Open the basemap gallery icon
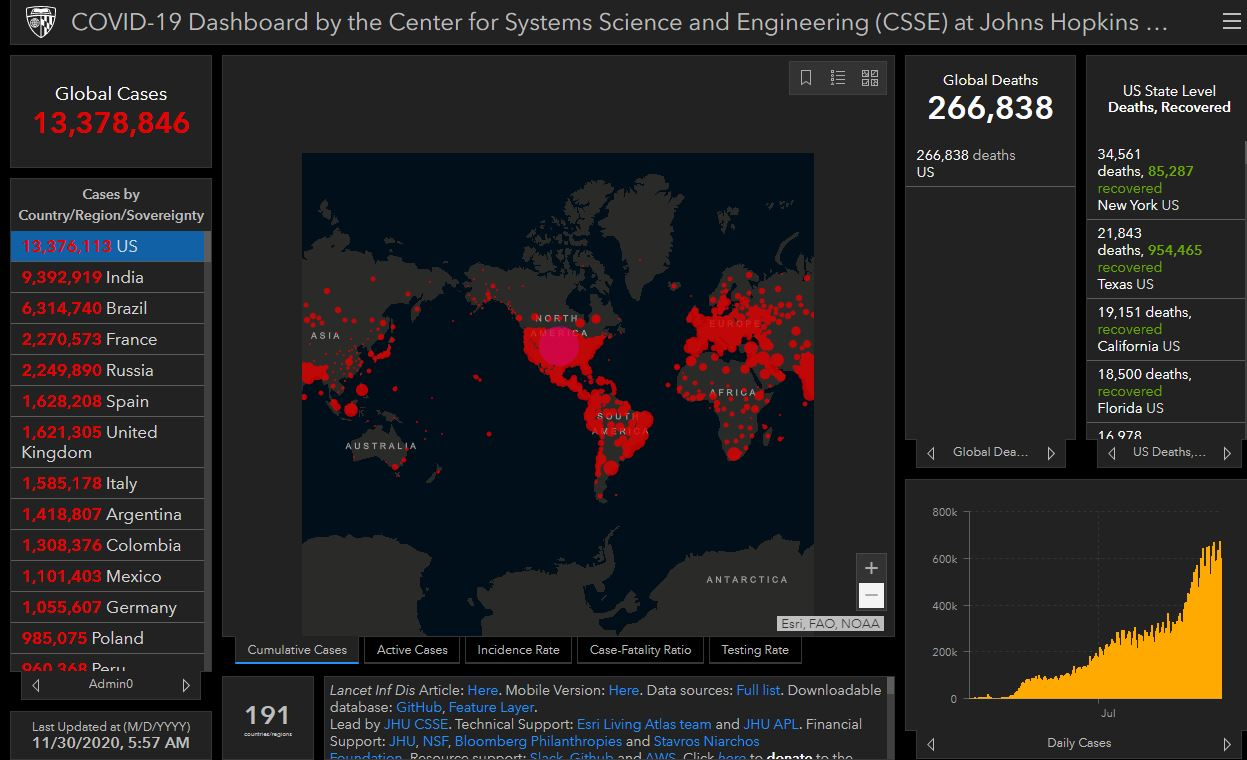The width and height of the screenshot is (1247, 760). coord(869,78)
